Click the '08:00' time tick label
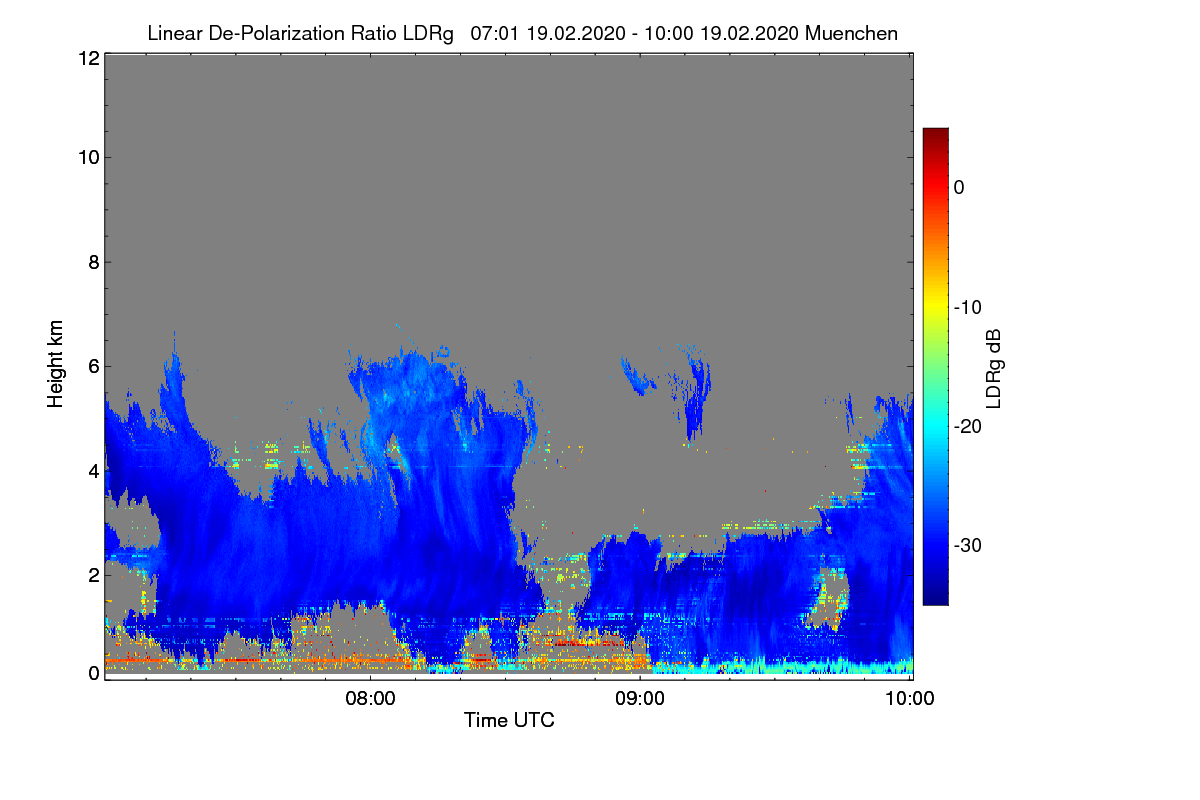1200x800 pixels. point(370,698)
